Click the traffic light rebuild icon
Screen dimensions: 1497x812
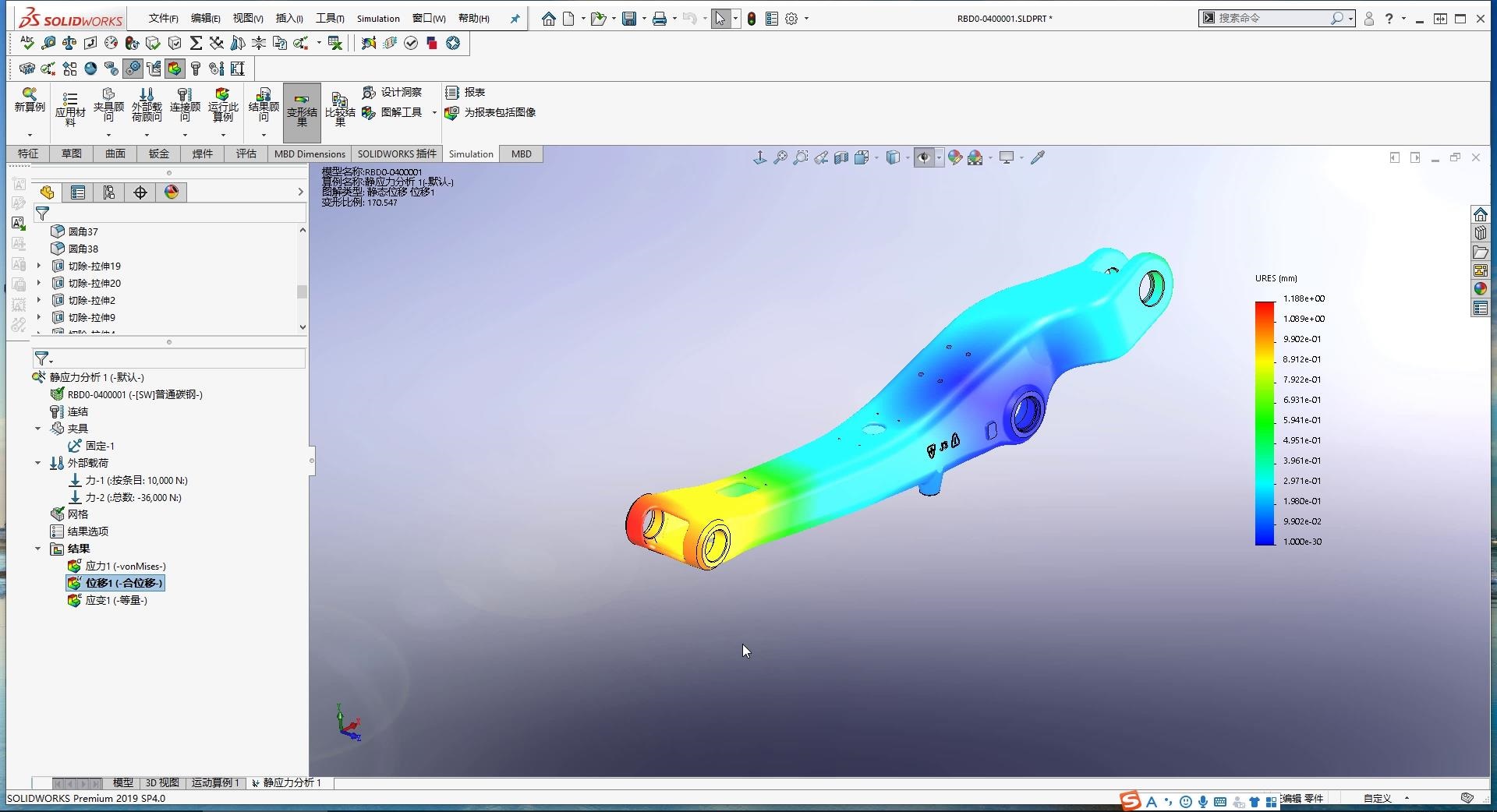click(x=751, y=19)
